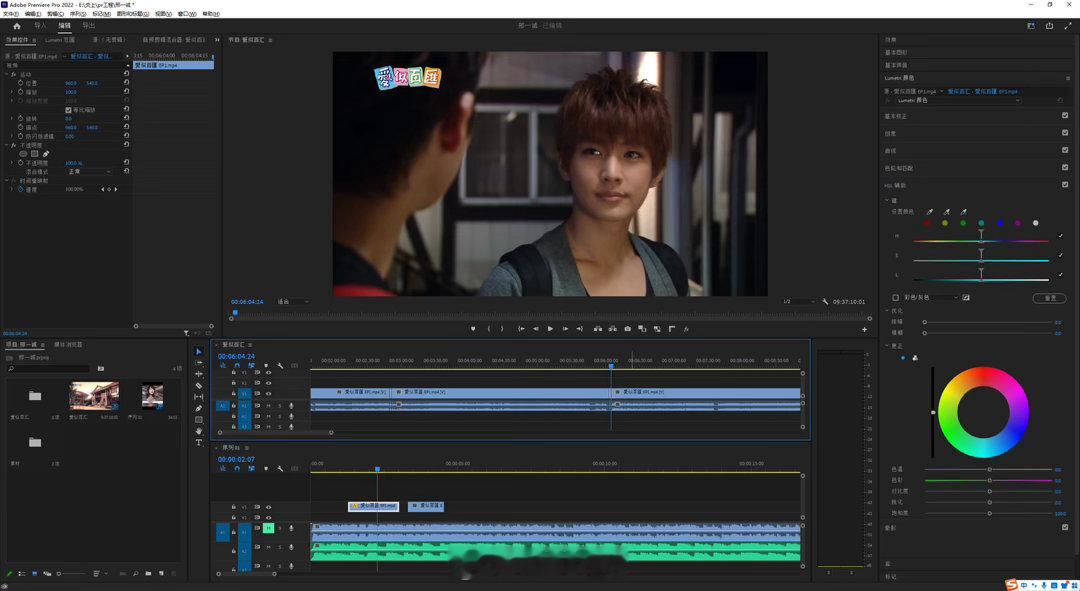Open quick export share icon top right
Screen dimensions: 1080x591
(1049, 26)
